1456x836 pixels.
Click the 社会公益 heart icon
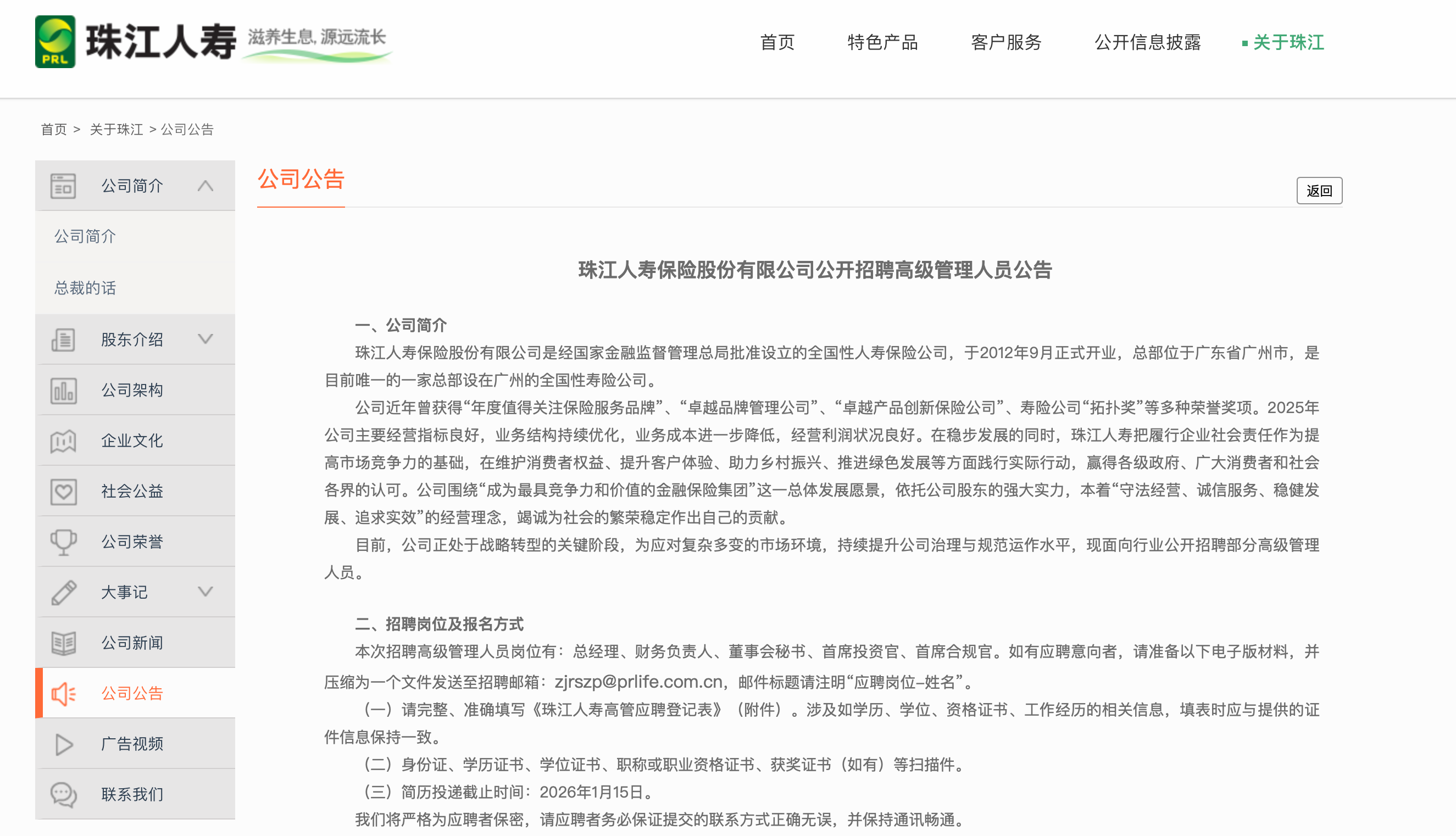pos(63,492)
